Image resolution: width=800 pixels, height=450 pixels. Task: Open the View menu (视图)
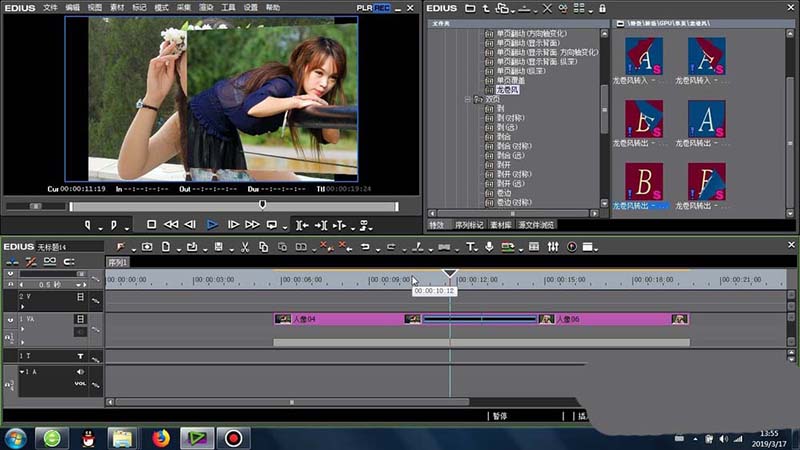click(94, 8)
